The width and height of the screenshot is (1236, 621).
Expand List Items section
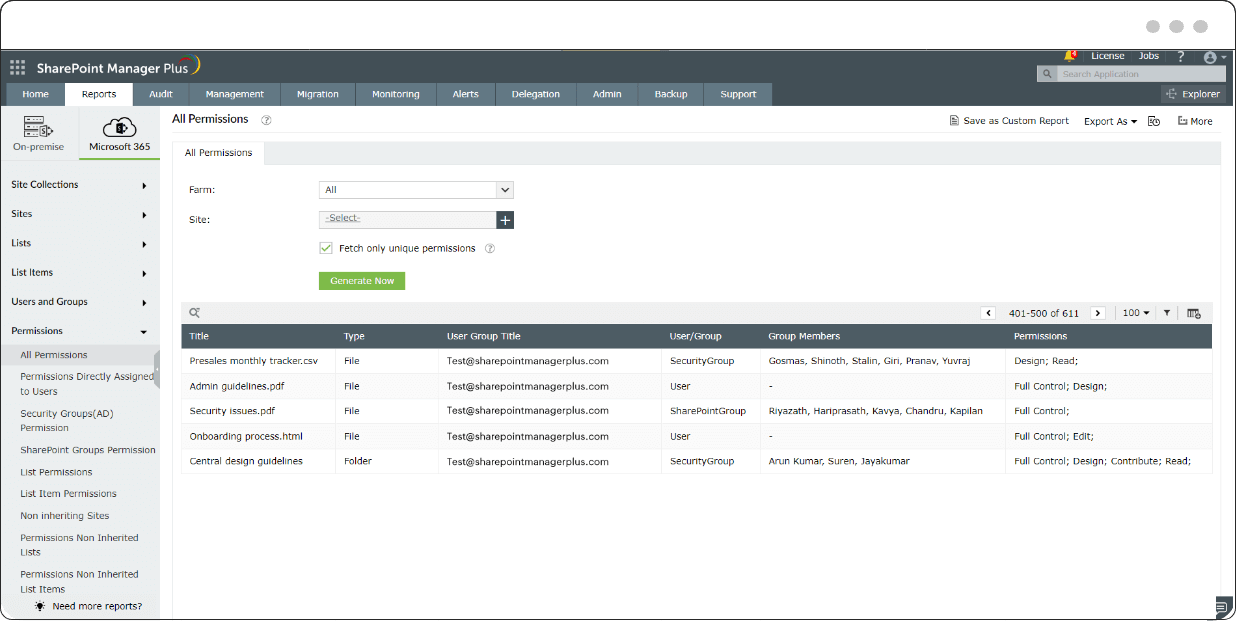point(80,272)
